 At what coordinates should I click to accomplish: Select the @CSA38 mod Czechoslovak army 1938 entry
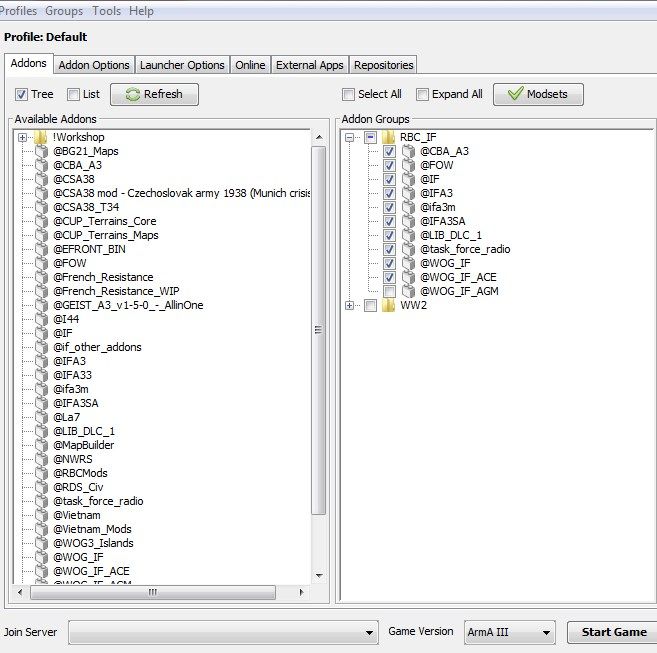tap(181, 193)
